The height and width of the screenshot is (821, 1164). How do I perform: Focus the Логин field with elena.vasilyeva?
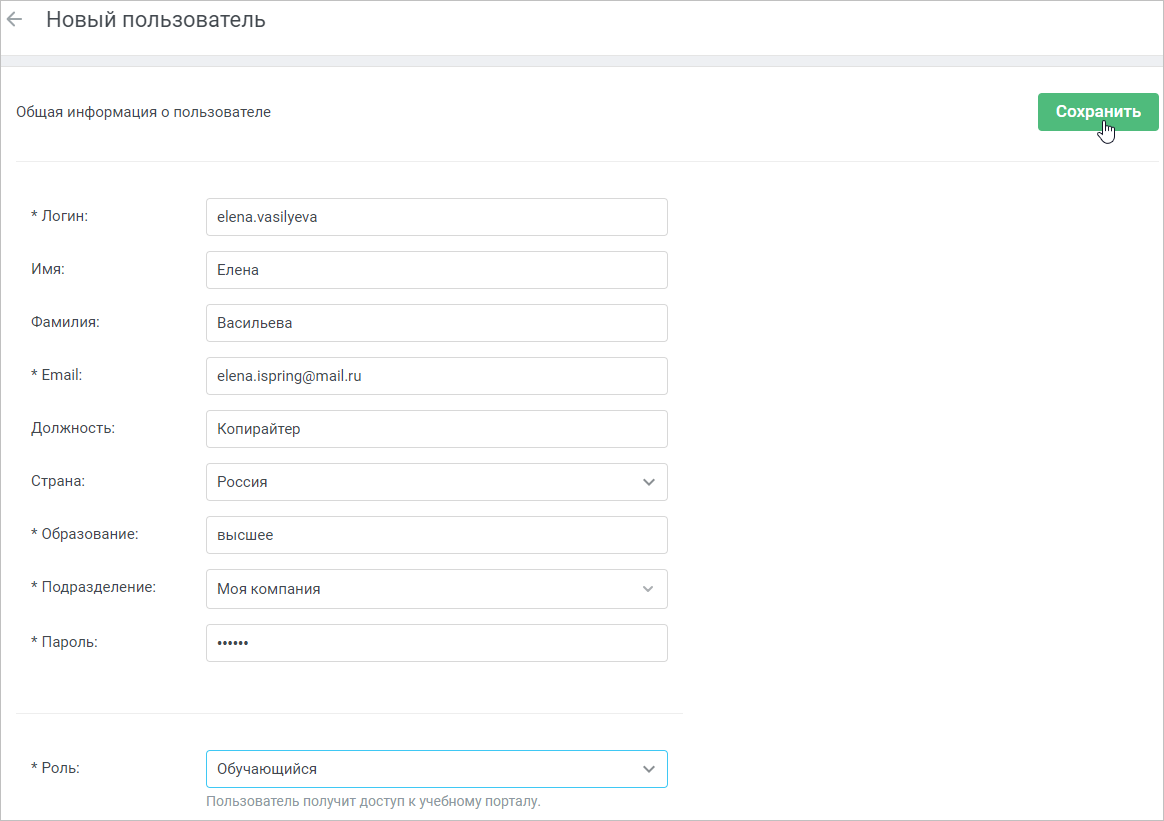[x=436, y=217]
